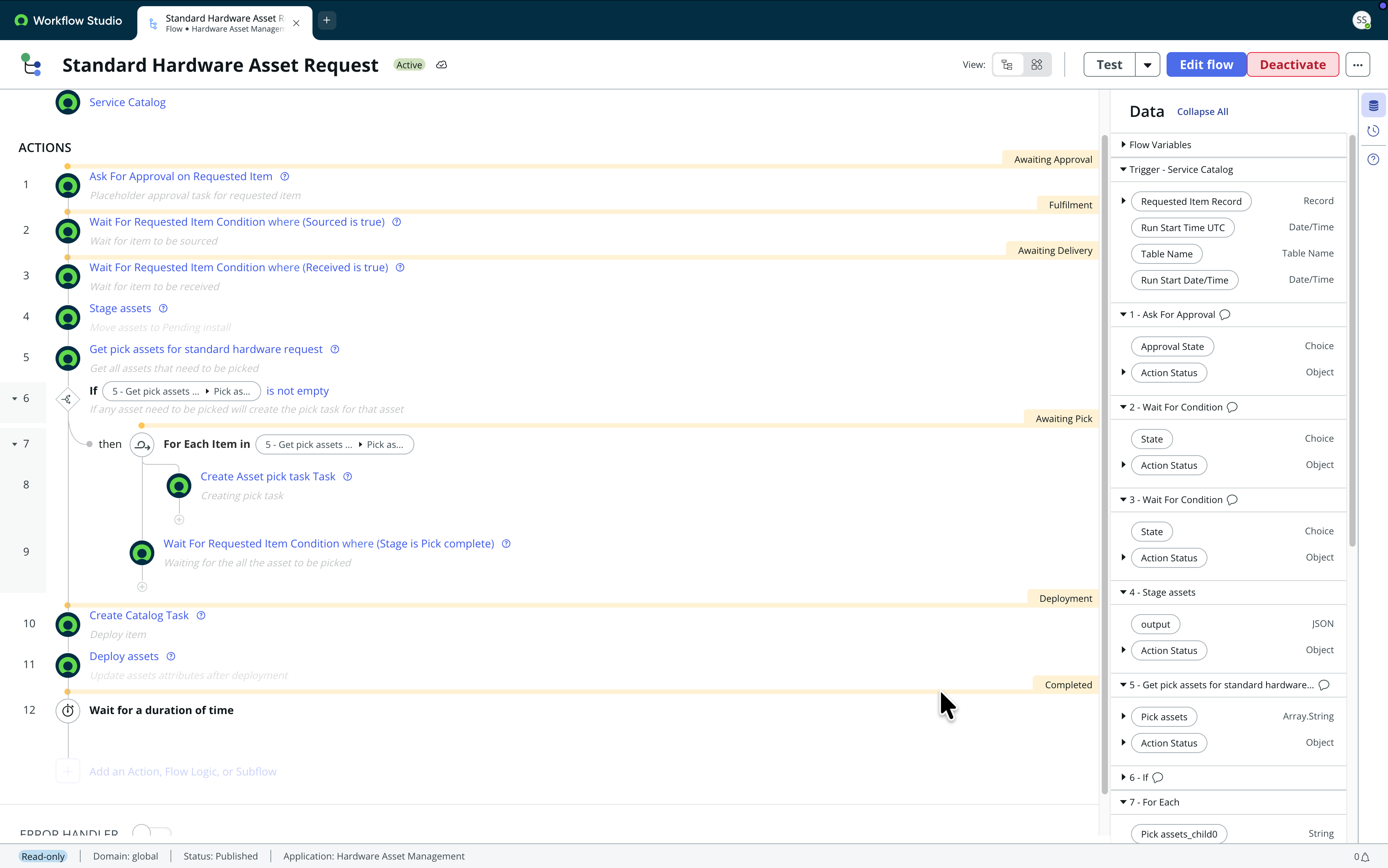Click the Read-only status badge

[x=43, y=856]
